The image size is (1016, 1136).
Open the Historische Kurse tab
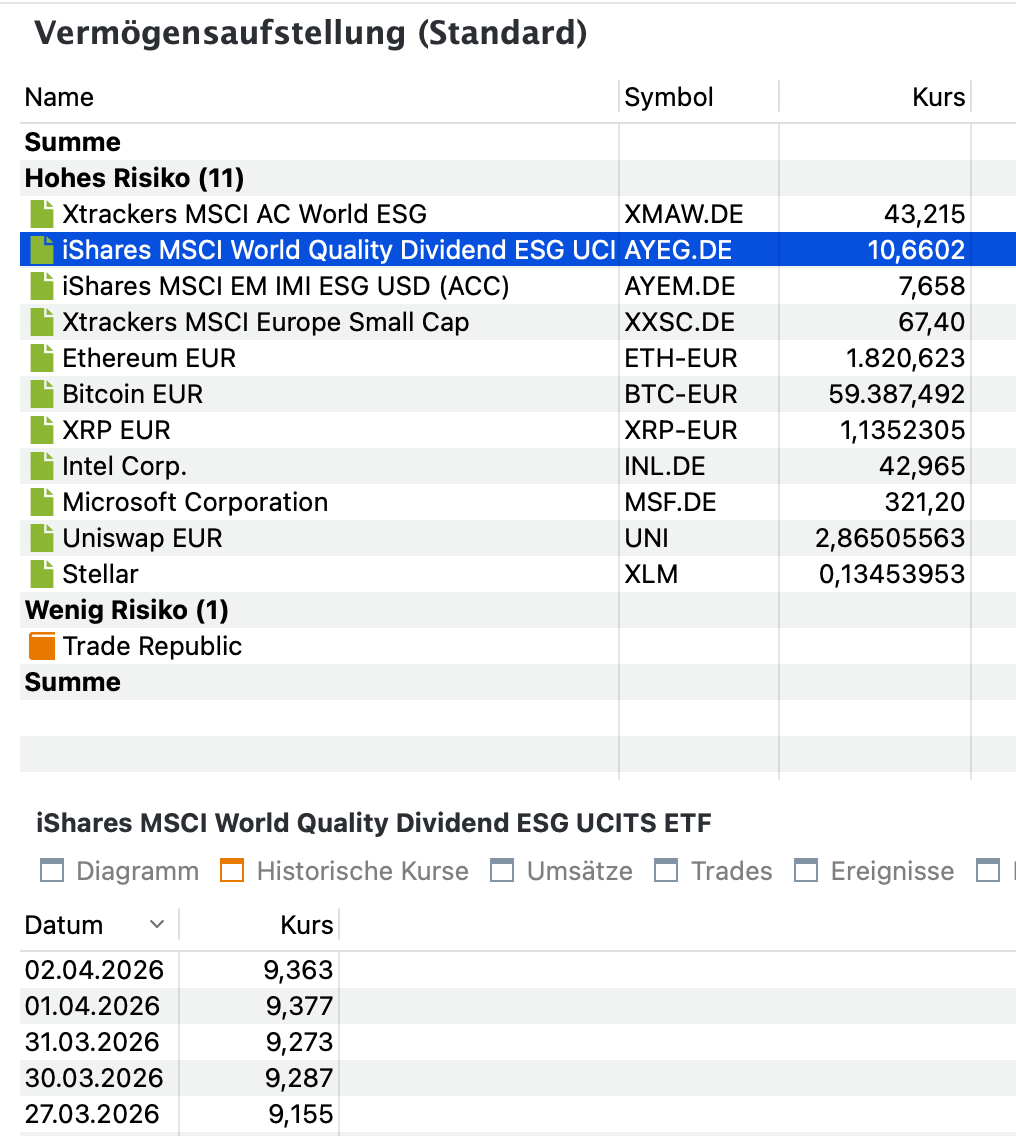click(x=345, y=871)
